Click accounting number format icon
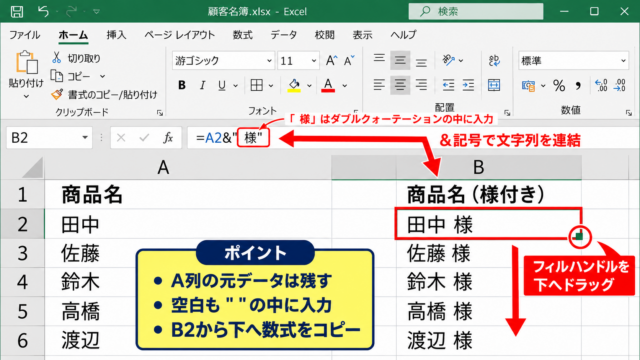Image resolution: width=640 pixels, height=360 pixels. [x=529, y=86]
